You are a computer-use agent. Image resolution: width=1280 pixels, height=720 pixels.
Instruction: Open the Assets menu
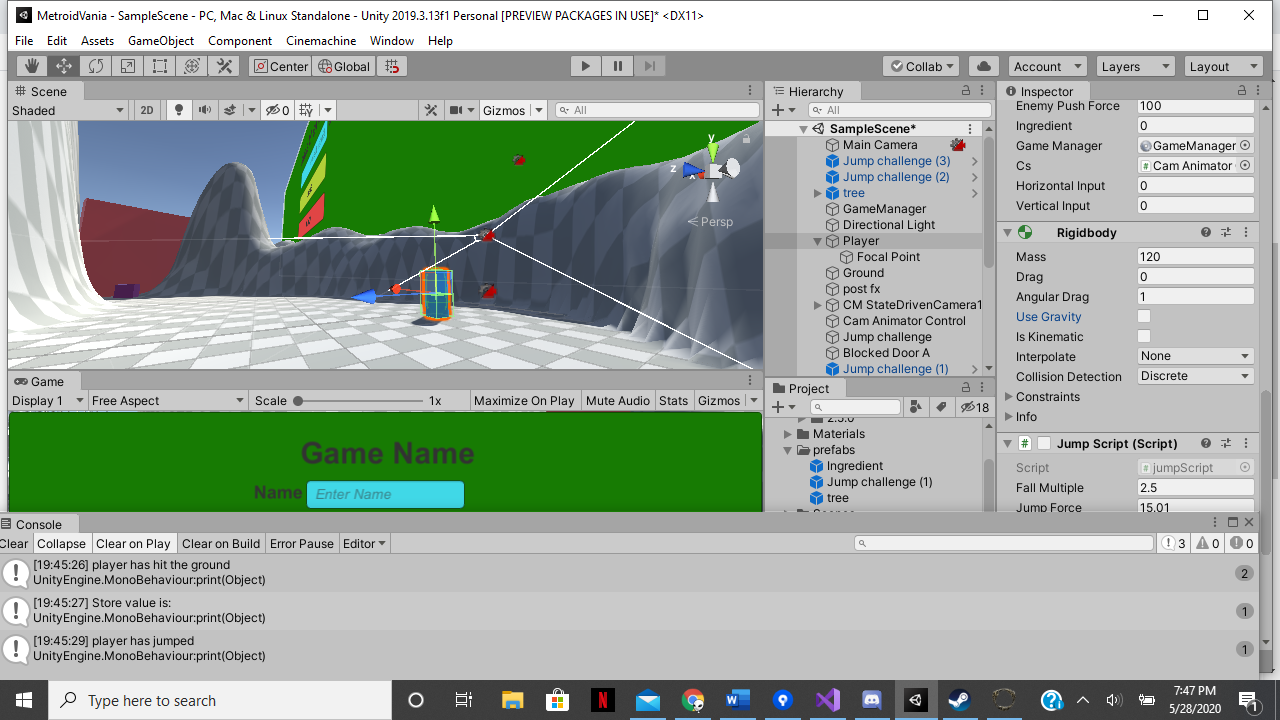pos(98,41)
